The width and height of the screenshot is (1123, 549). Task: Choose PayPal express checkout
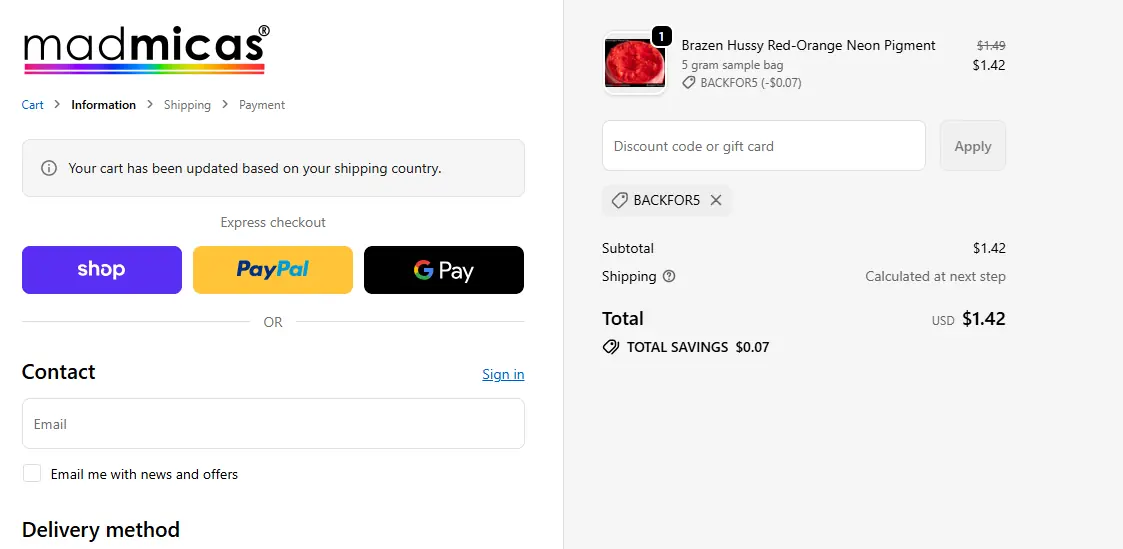(273, 270)
